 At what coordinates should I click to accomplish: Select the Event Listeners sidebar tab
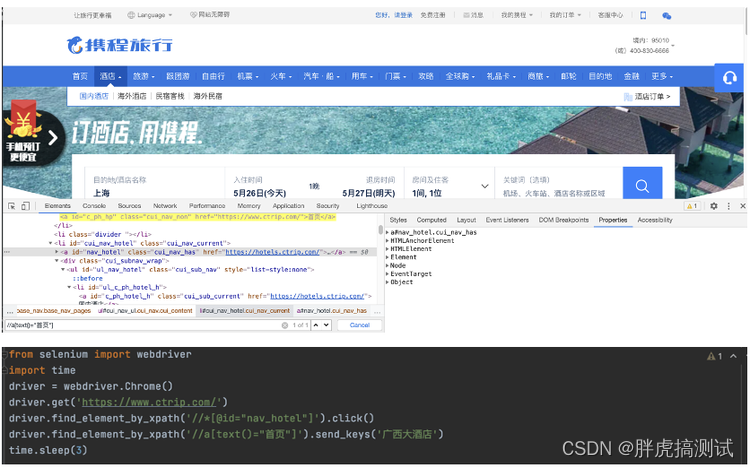(x=507, y=220)
